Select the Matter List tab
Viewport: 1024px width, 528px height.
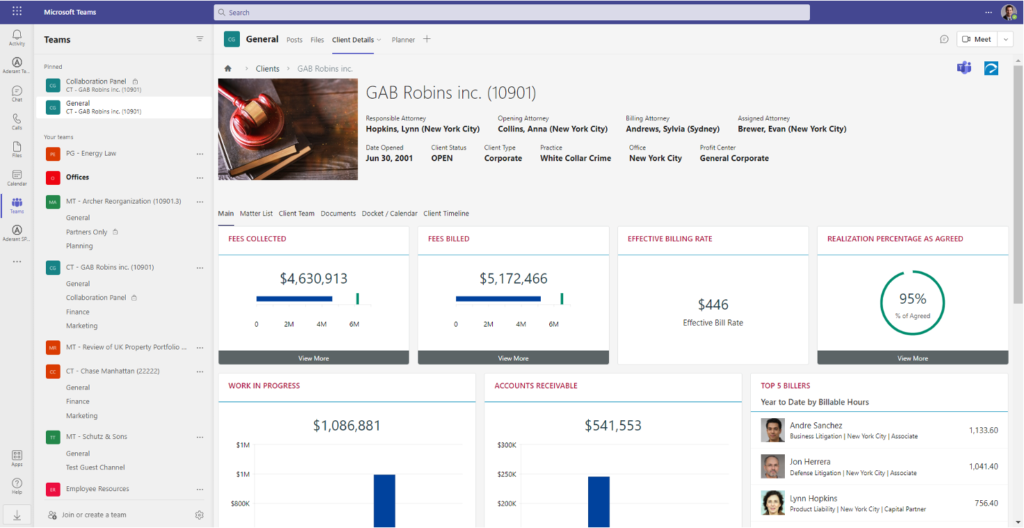256,213
